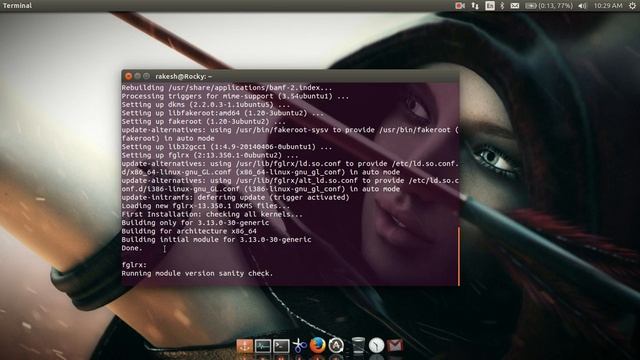Open the network connections indicator
This screenshot has height=360, width=640.
[x=475, y=6]
